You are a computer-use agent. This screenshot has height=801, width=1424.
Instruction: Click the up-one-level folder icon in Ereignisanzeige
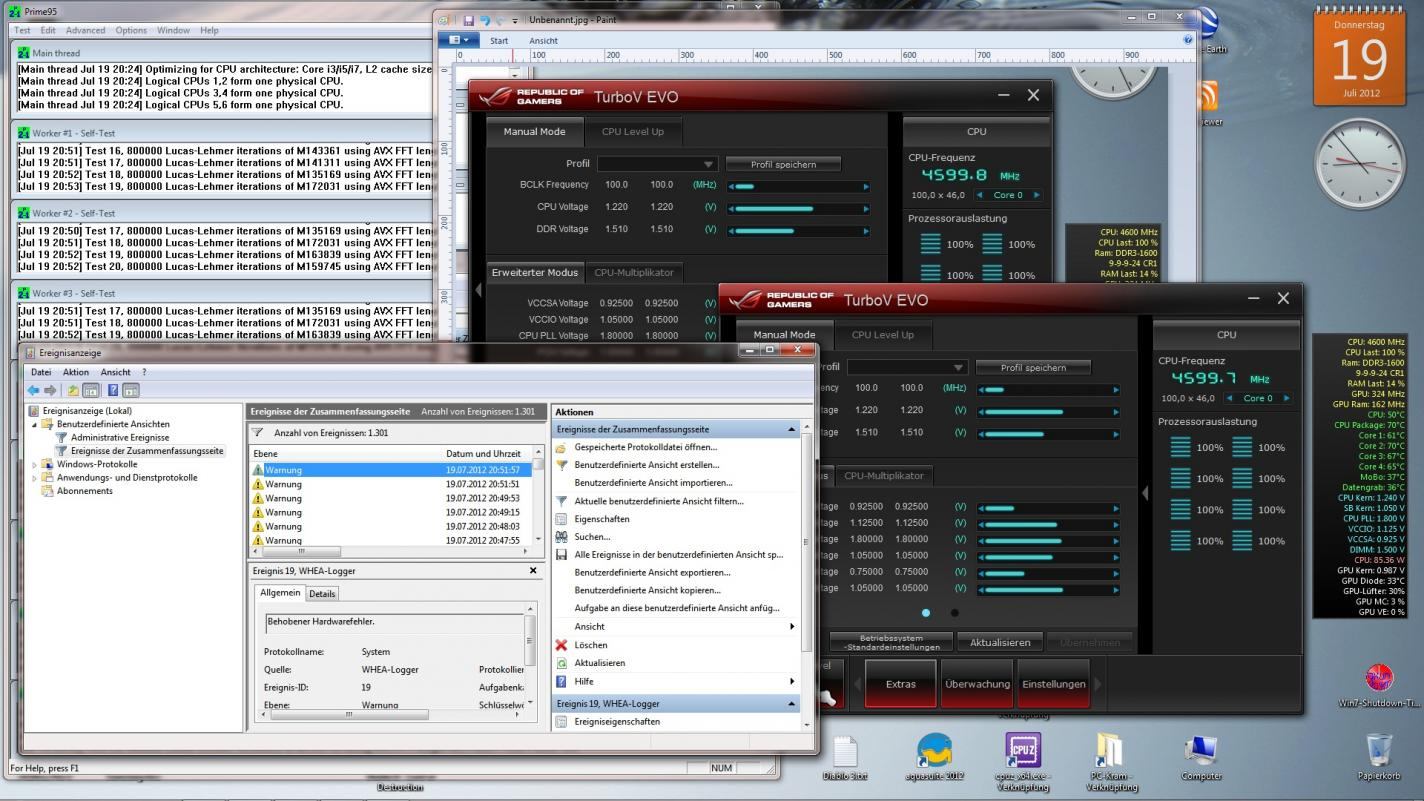pos(72,390)
